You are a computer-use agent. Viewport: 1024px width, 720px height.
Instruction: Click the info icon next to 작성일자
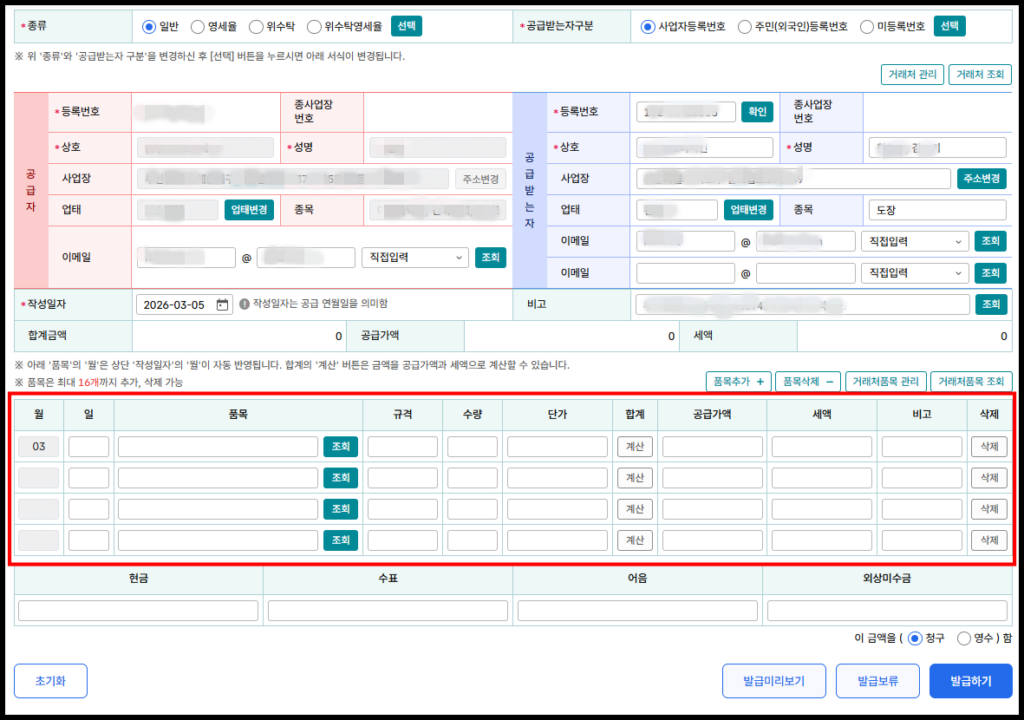[246, 303]
